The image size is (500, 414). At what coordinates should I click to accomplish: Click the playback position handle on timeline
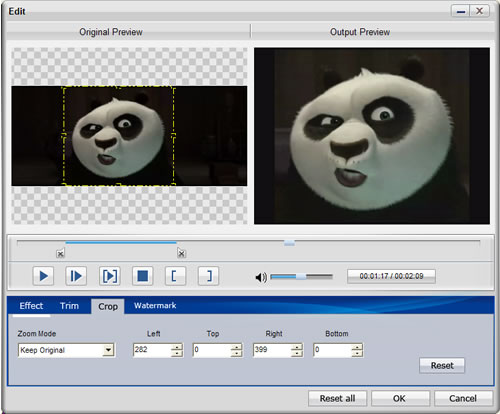(x=289, y=243)
